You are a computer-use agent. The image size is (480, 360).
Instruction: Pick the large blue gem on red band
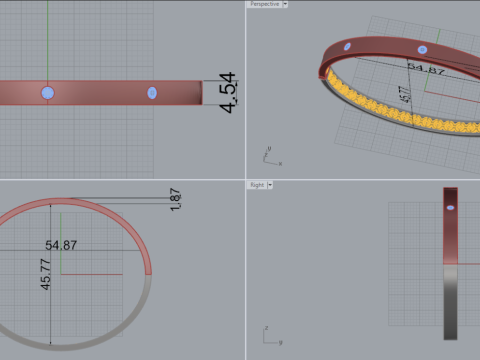(48, 93)
